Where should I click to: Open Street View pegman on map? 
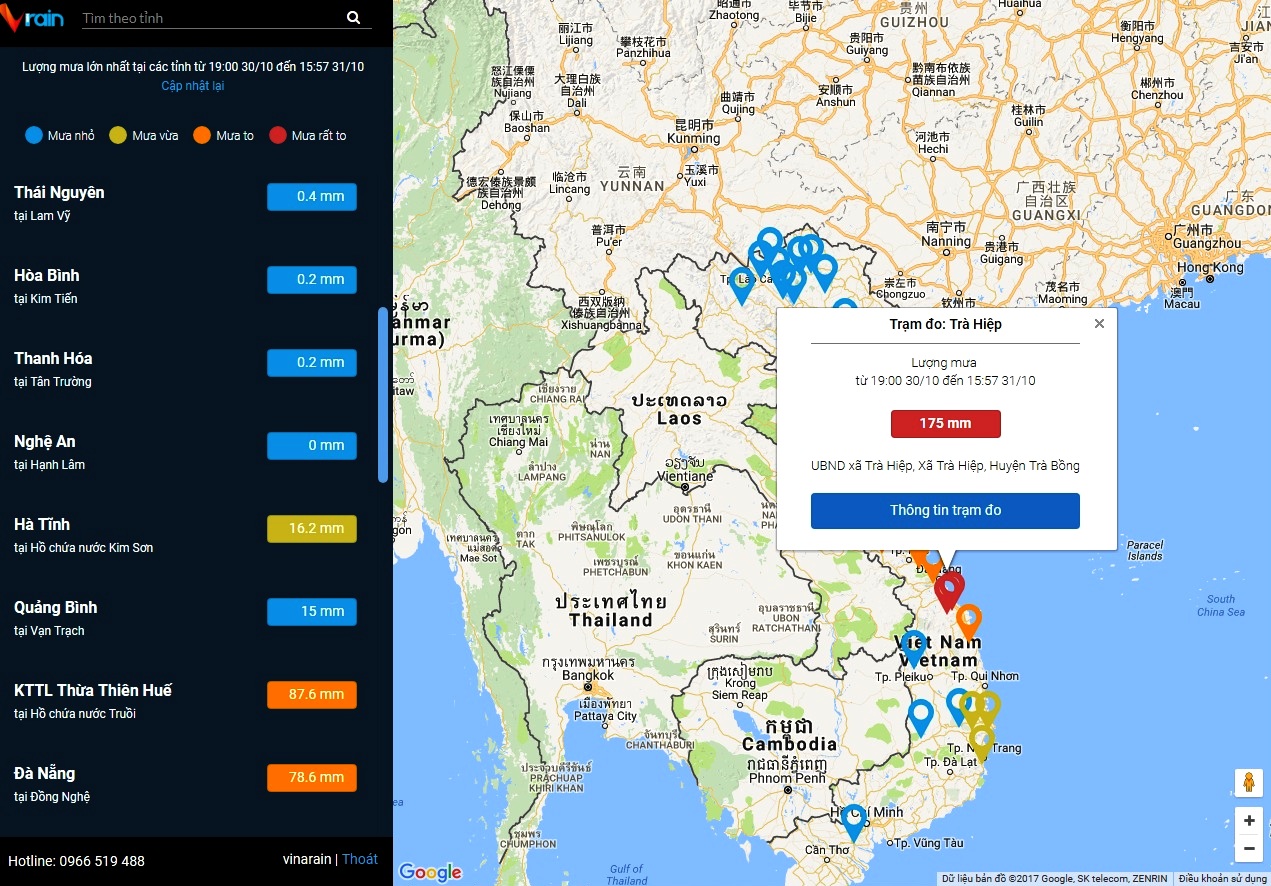coord(1248,782)
